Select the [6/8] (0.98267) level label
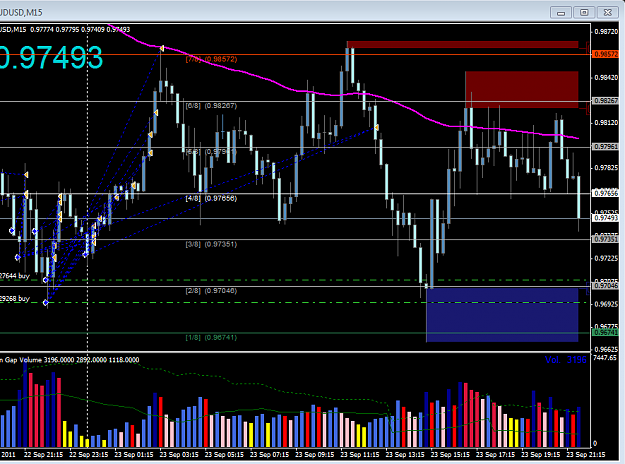Viewport: 625px width, 464px height. [x=211, y=106]
